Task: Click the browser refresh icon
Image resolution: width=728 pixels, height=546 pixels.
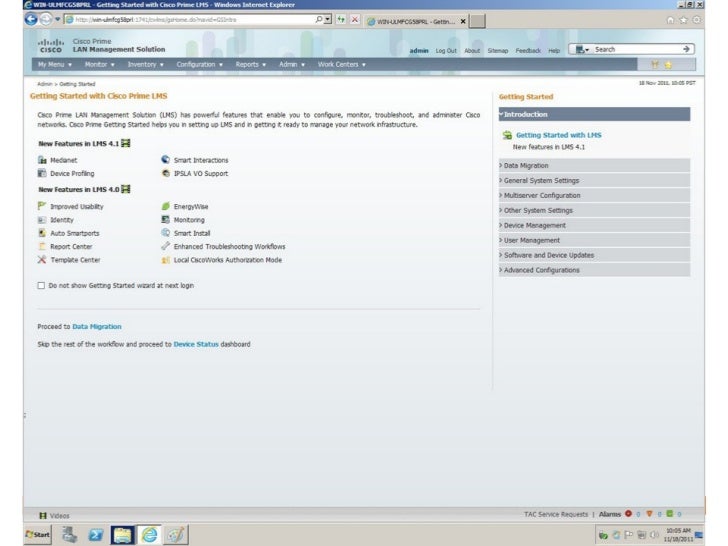Action: click(341, 20)
